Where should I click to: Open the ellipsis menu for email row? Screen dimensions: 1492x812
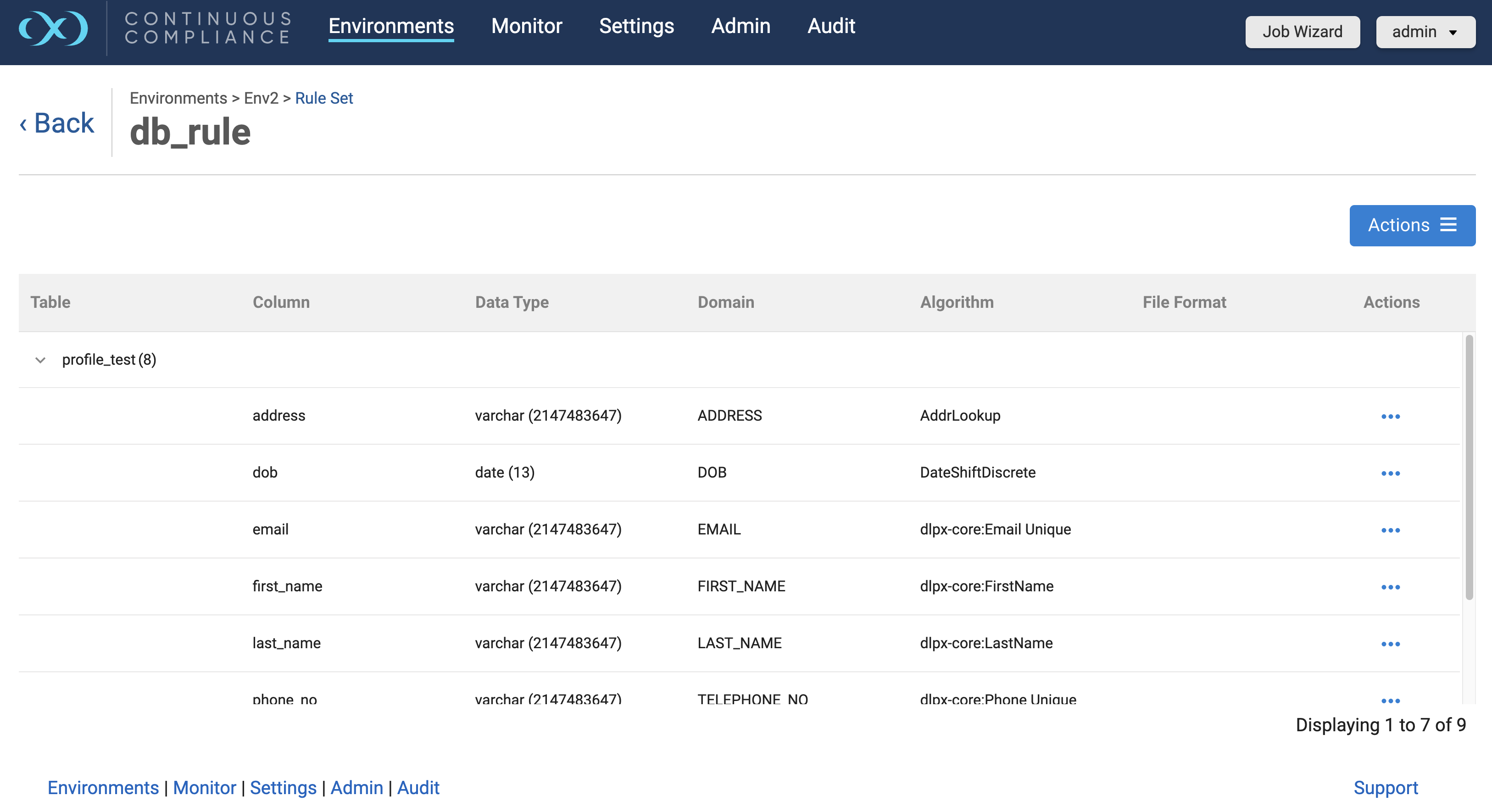click(x=1390, y=530)
